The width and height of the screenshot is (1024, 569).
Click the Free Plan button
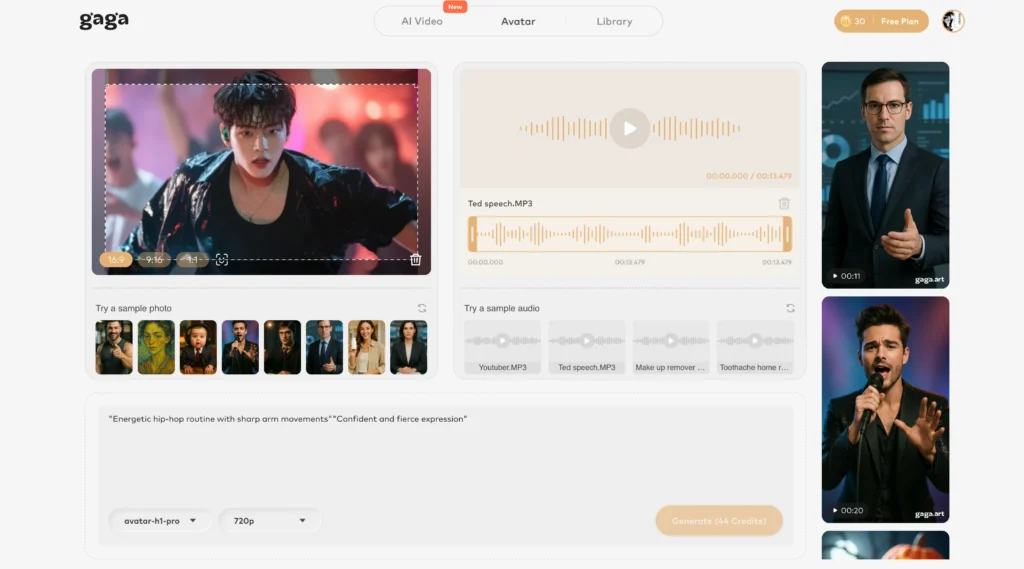(x=899, y=21)
